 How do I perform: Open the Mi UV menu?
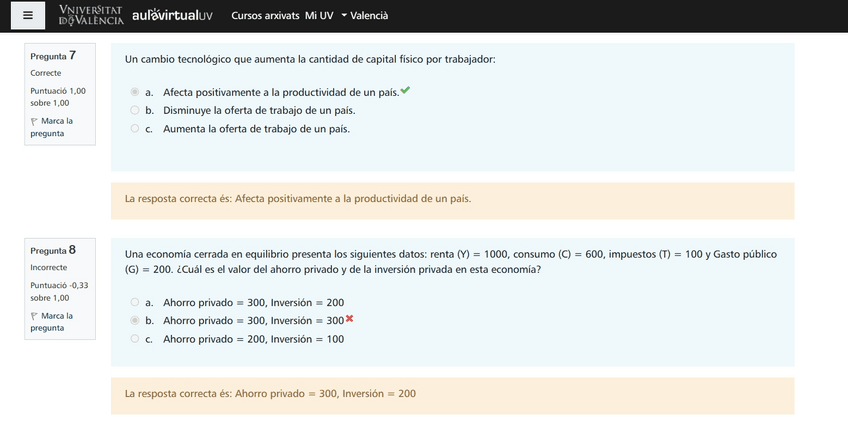pos(319,16)
